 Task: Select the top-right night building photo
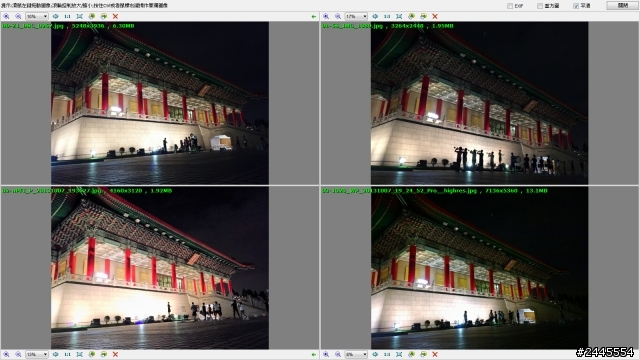[x=479, y=103]
